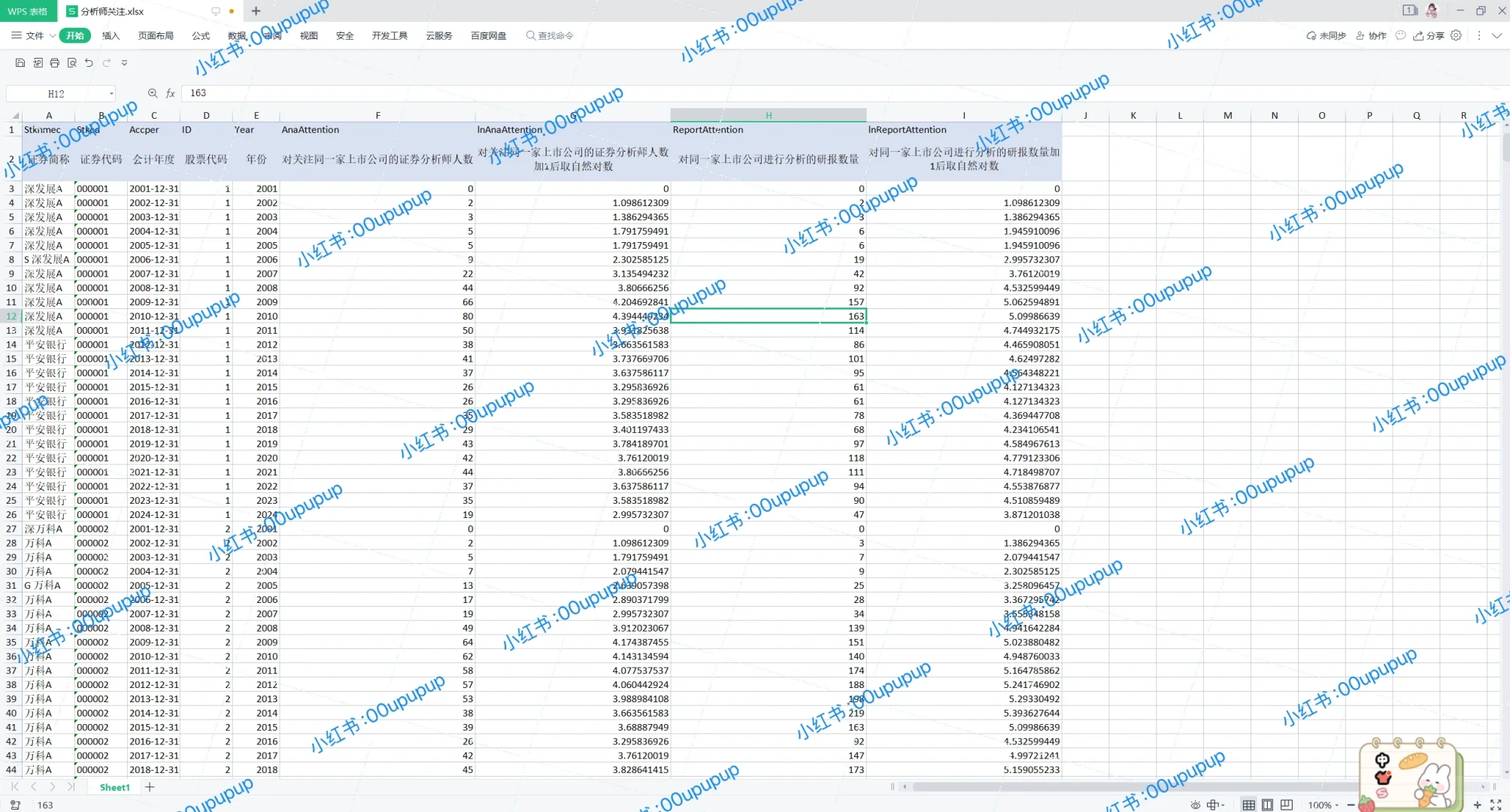1510x812 pixels.
Task: Open print preview from quick toolbar
Action: 72,63
